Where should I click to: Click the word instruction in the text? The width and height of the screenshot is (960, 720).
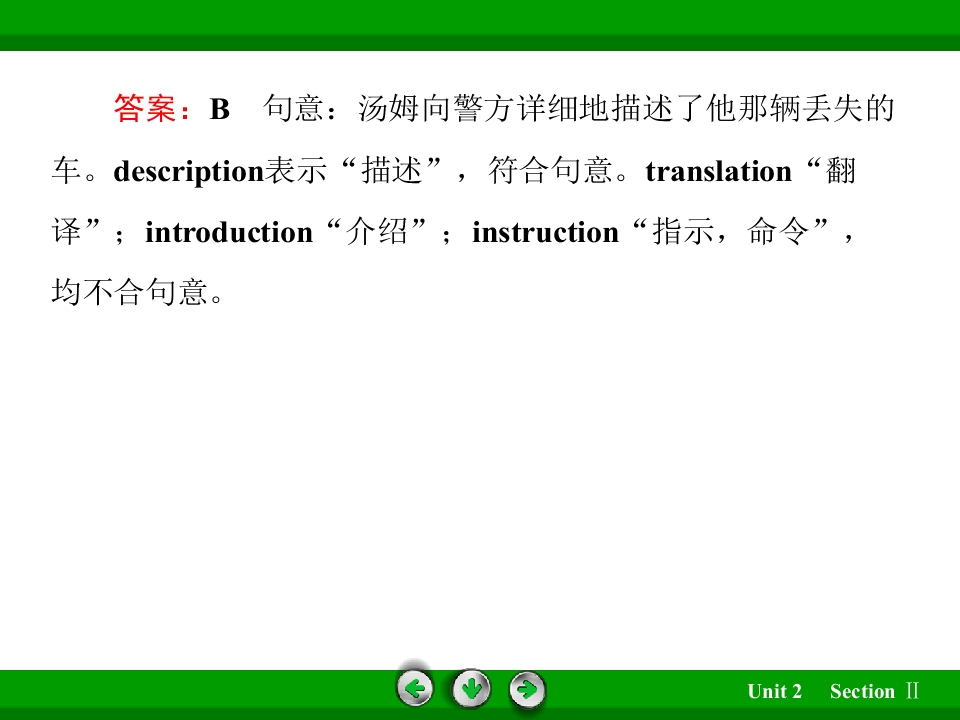pyautogui.click(x=546, y=232)
